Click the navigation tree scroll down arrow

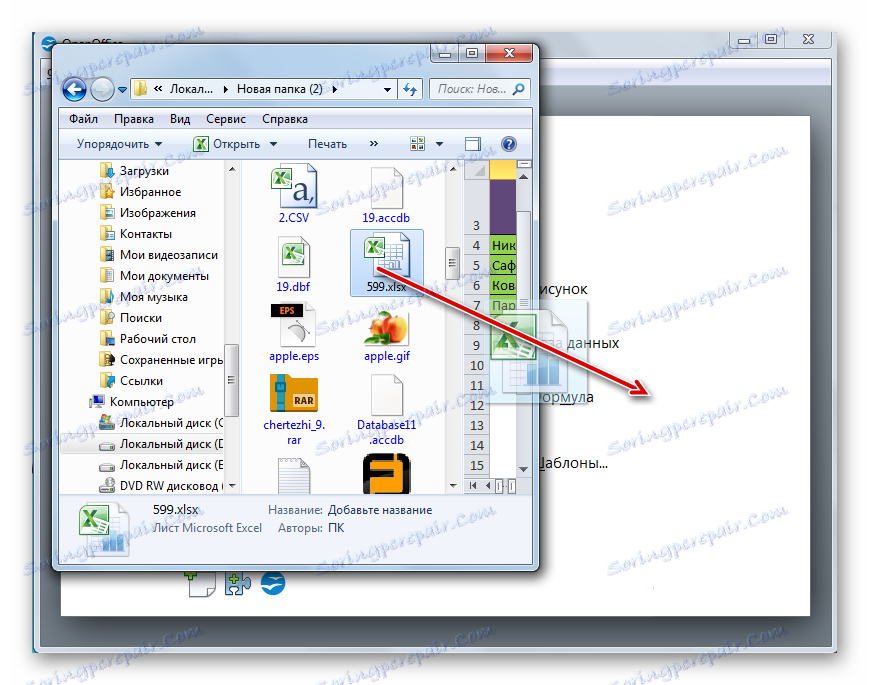tap(232, 485)
